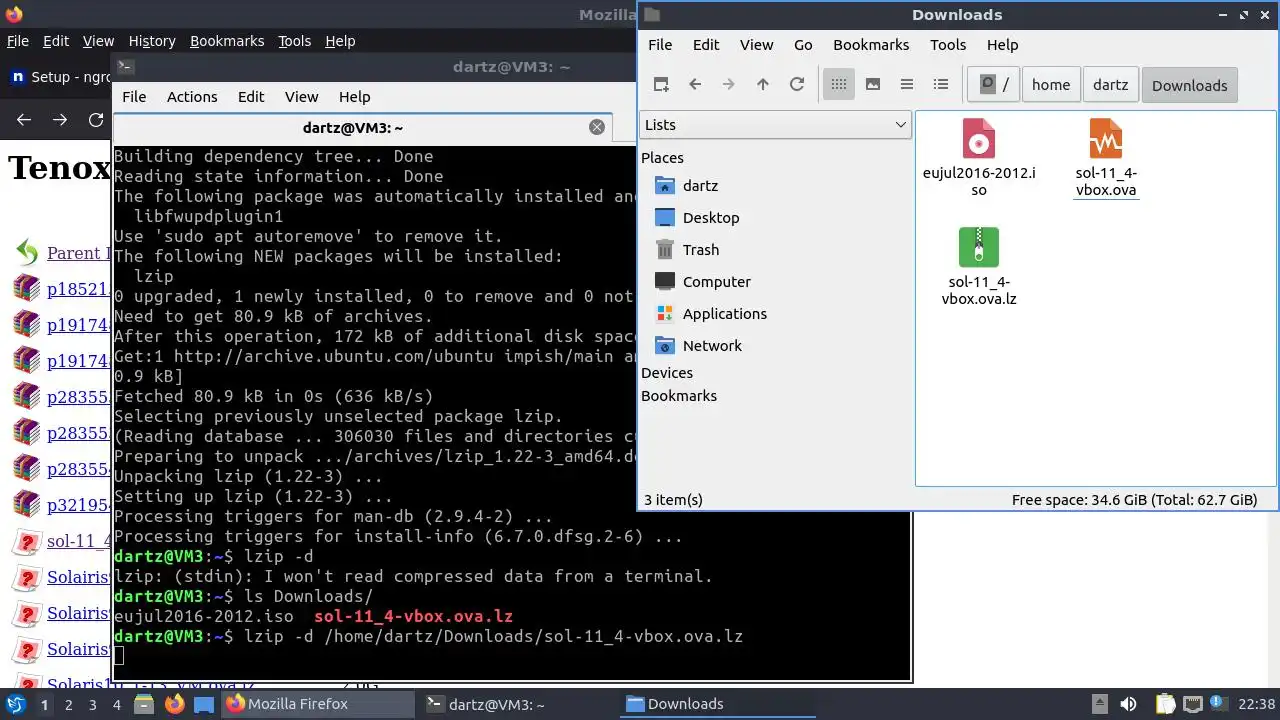Open the application menu on the taskbar
The width and height of the screenshot is (1280, 720).
point(15,704)
